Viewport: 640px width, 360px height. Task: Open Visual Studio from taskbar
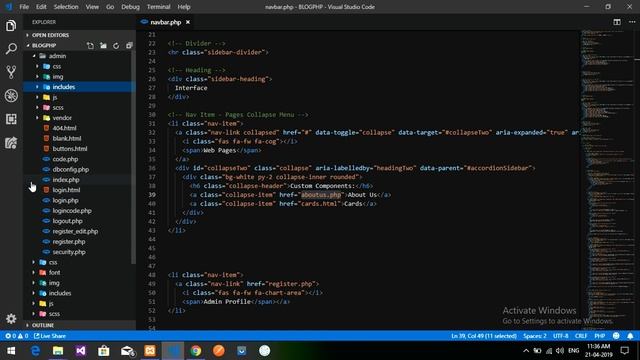click(81, 351)
